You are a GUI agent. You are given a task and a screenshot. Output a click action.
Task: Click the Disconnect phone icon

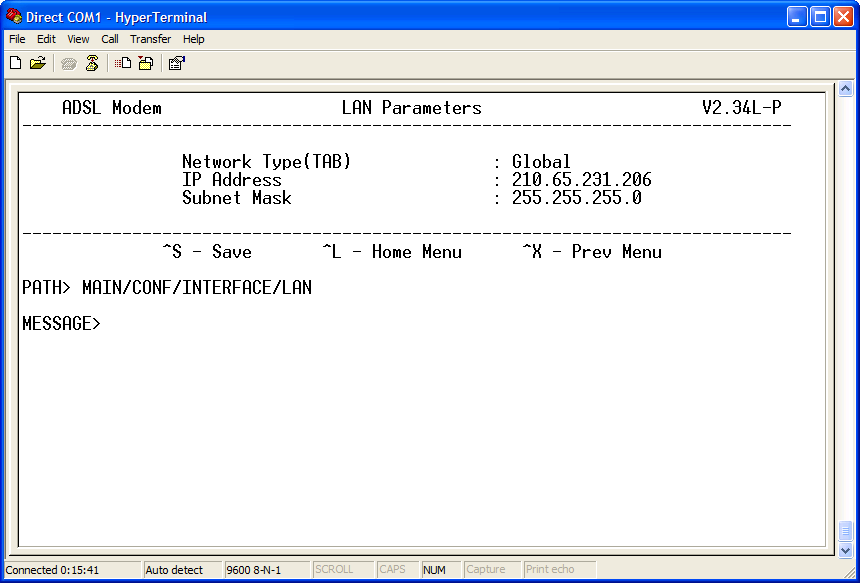[91, 62]
